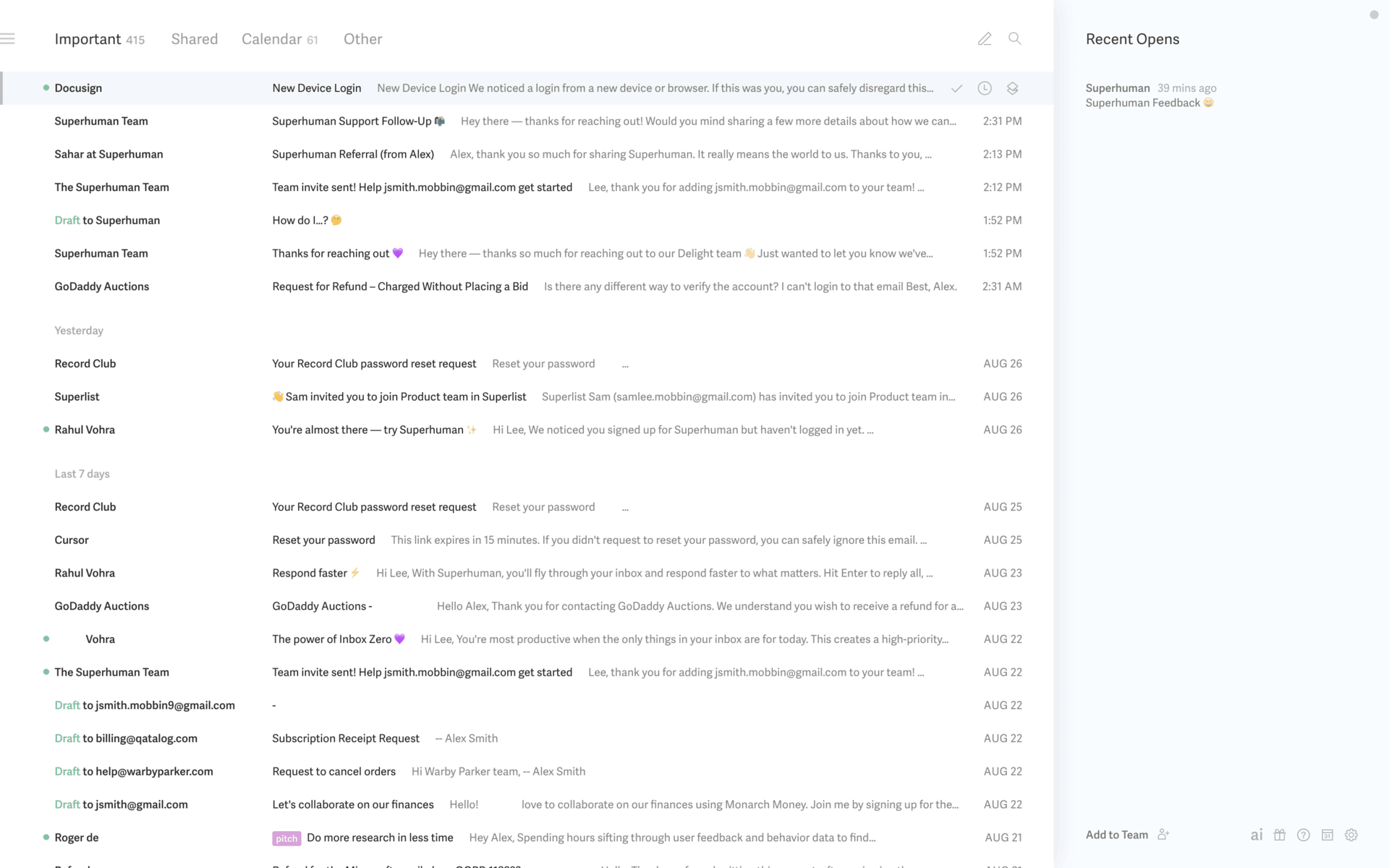Viewport: 1389px width, 868px height.
Task: Snooze Docusign email with clock icon
Action: (x=985, y=88)
